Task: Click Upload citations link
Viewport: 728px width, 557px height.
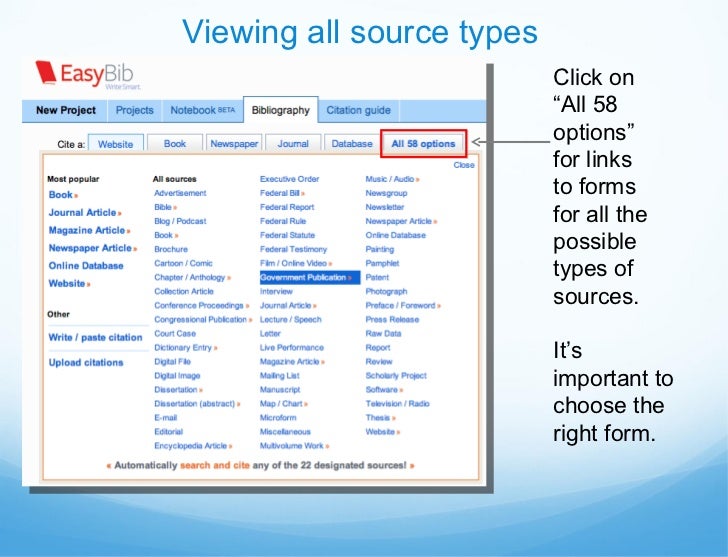Action: (86, 363)
